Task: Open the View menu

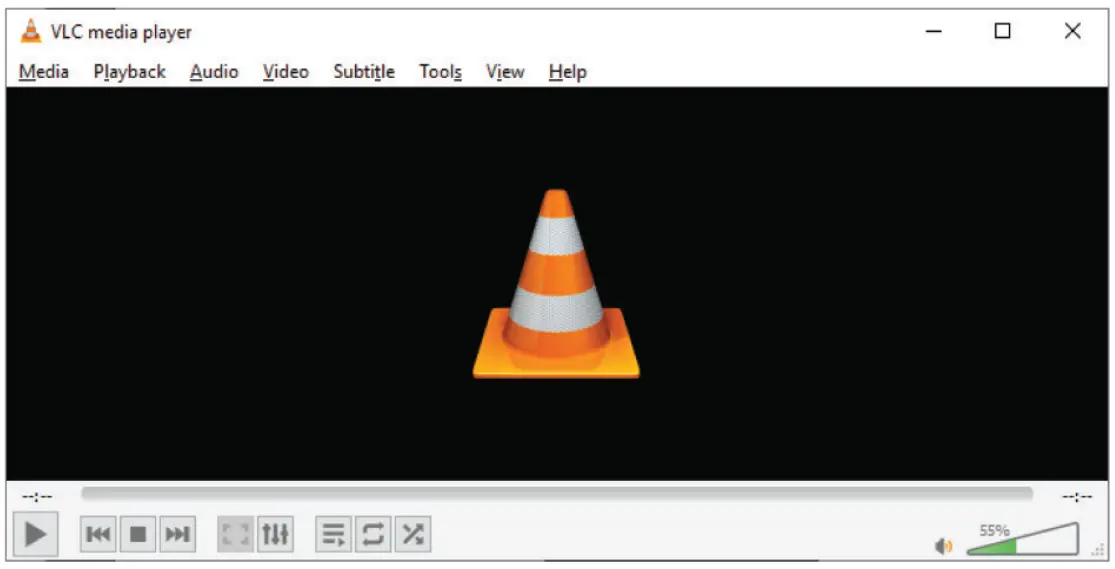Action: point(505,72)
